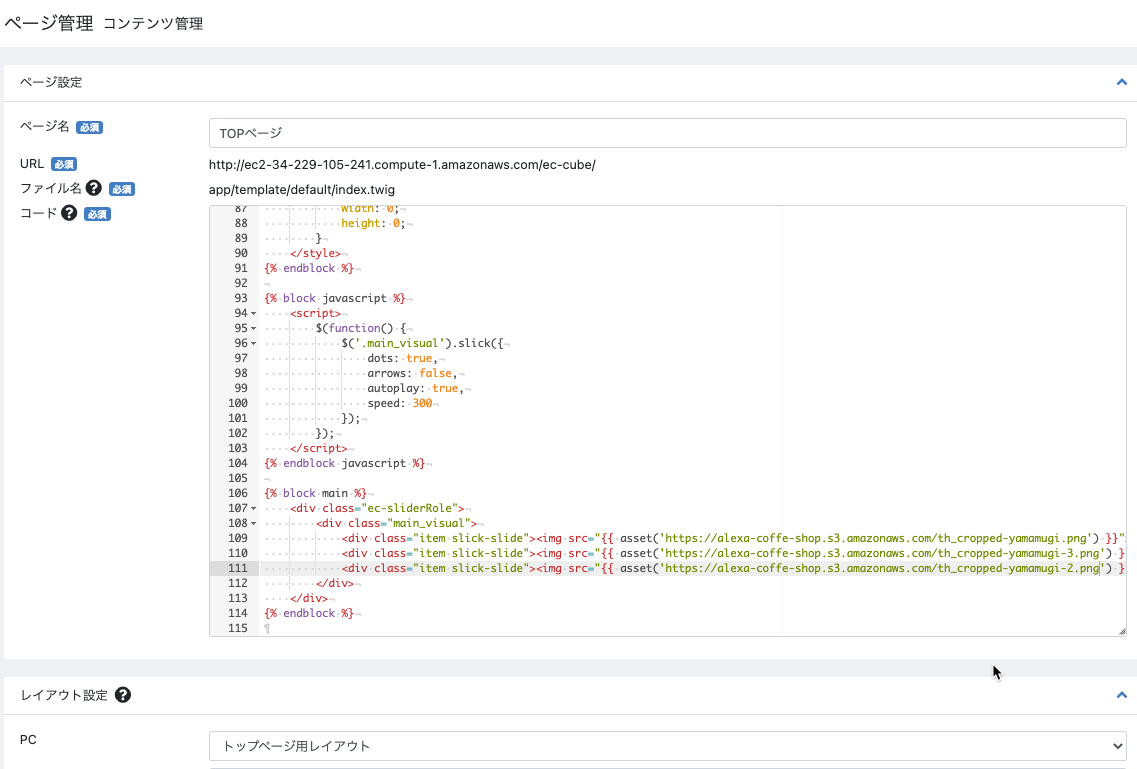This screenshot has width=1137, height=769.
Task: Fold code at line 107 ec-sliderRole div
Action: (x=254, y=508)
